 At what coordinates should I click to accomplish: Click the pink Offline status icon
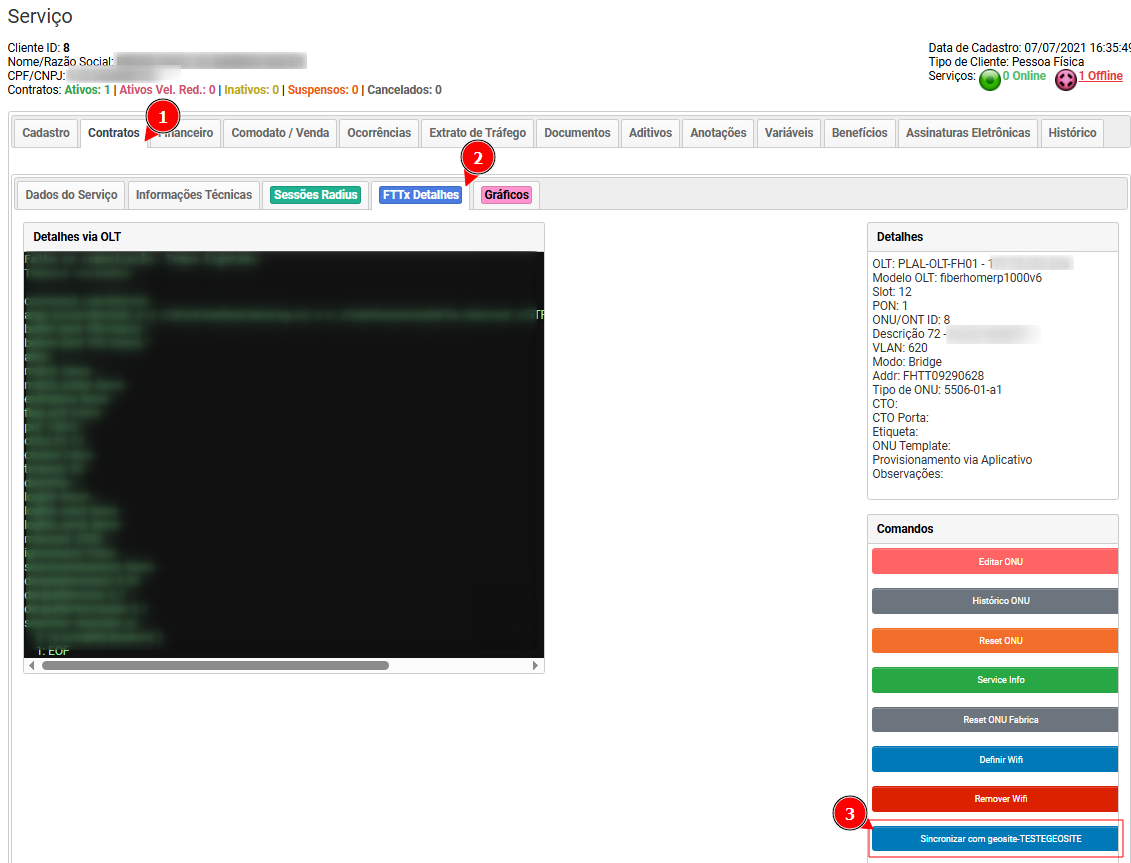[x=1065, y=80]
